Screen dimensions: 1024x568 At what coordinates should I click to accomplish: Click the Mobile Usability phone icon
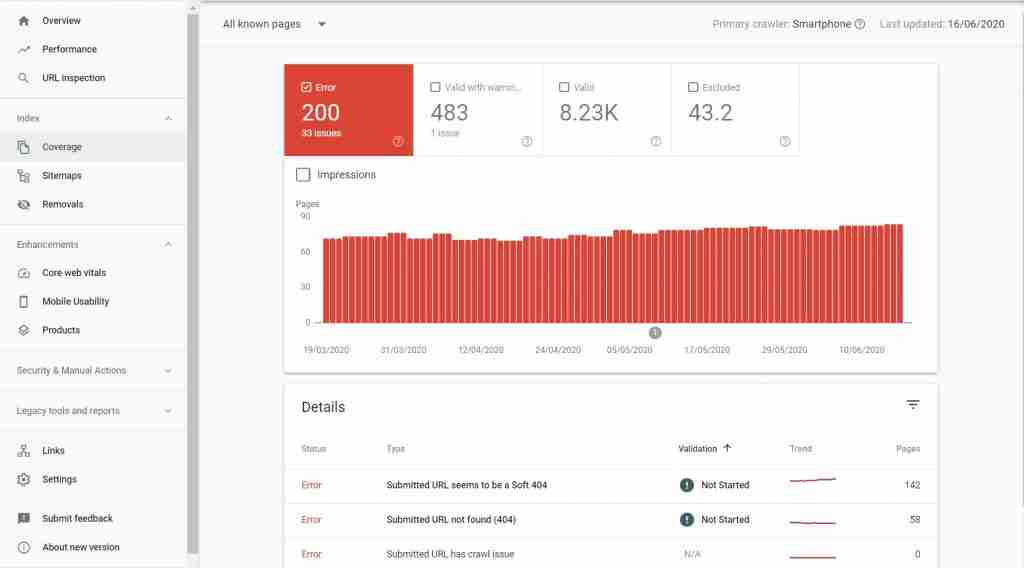point(24,302)
